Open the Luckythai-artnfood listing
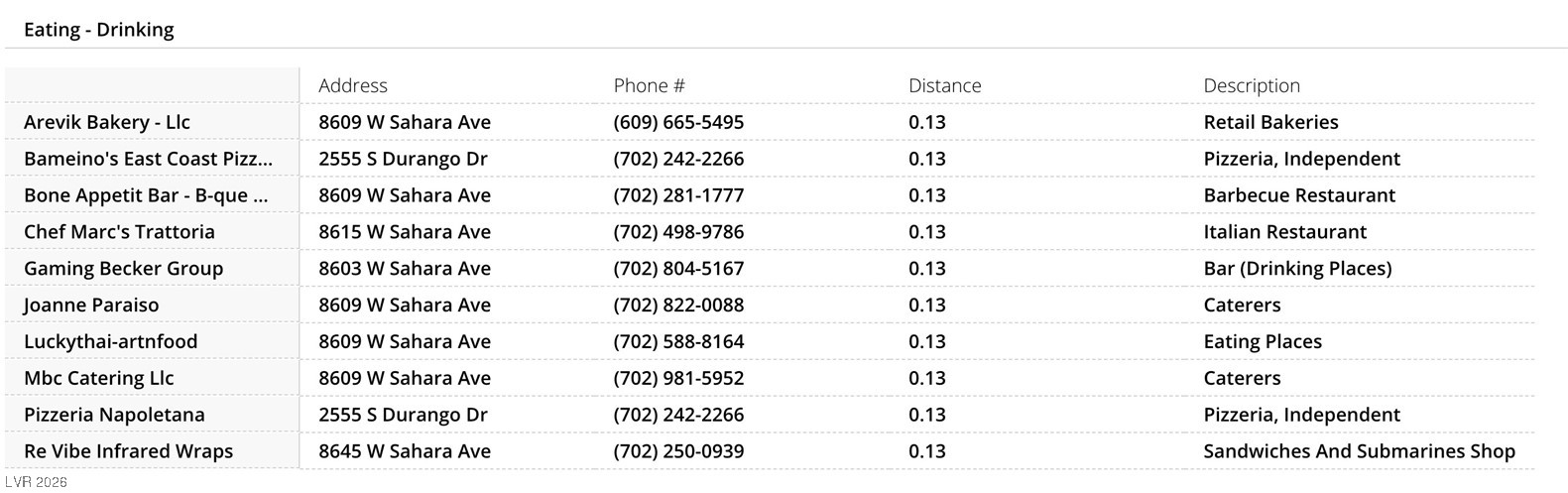This screenshot has width=1568, height=493. coord(111,342)
